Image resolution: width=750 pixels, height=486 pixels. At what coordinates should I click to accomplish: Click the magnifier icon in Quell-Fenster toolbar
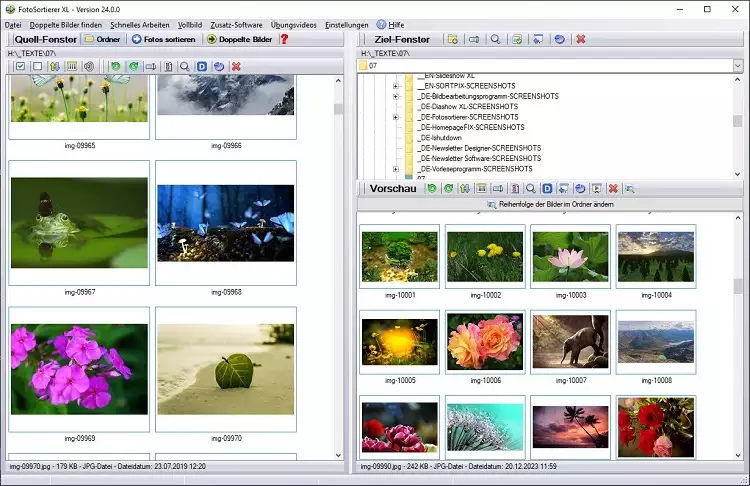point(185,66)
